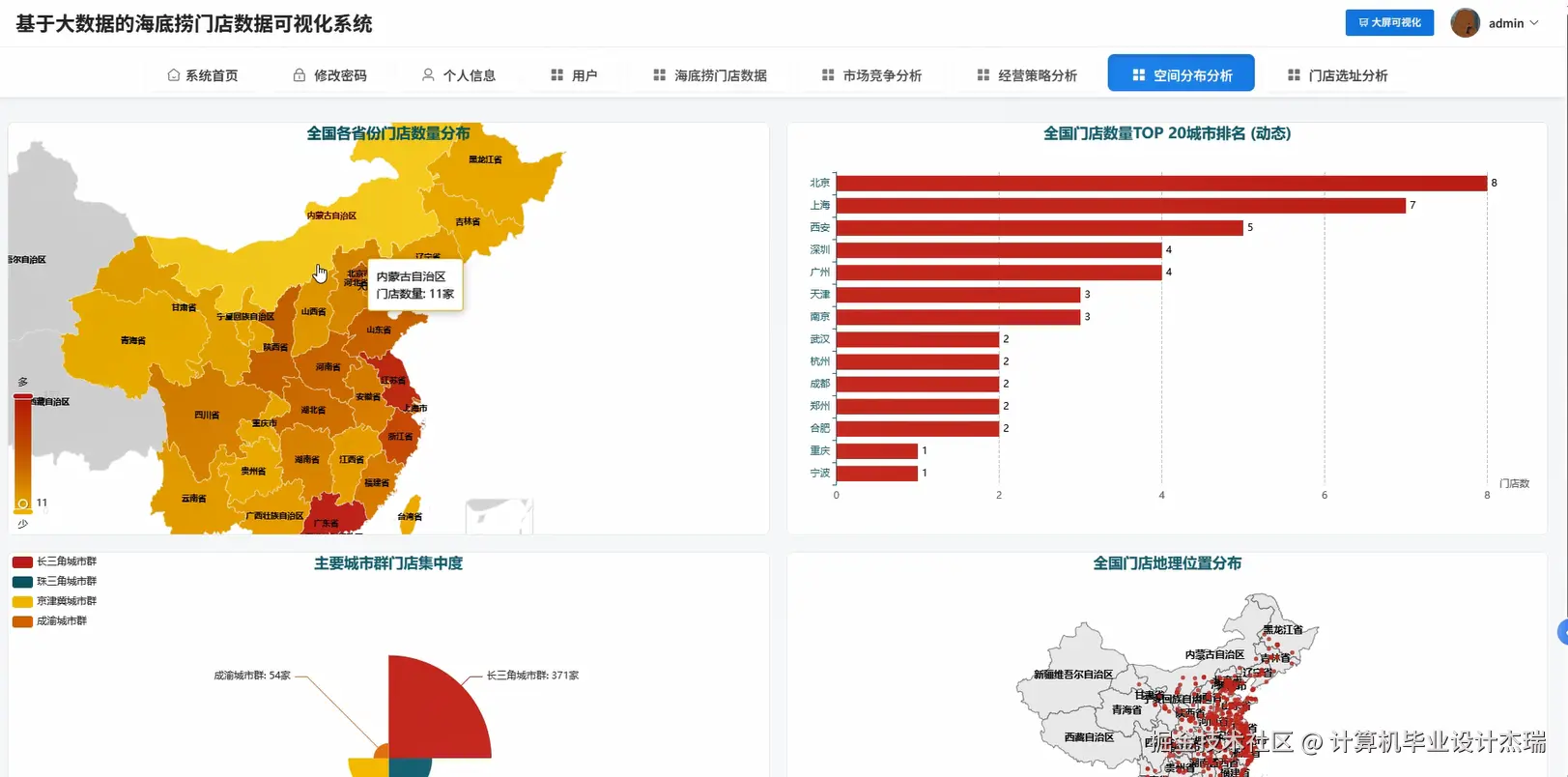Click 湖南省 on the province map
The image size is (1568, 777).
[306, 460]
